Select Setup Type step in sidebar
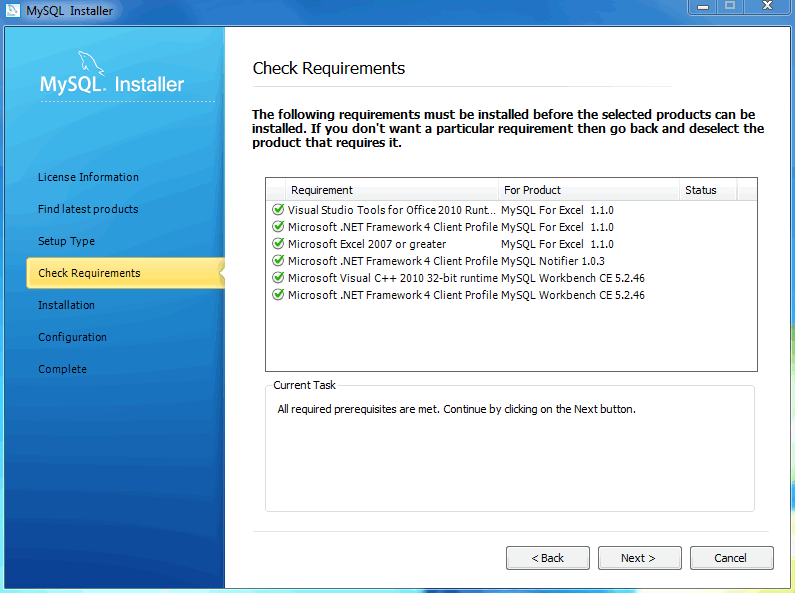This screenshot has width=795, height=593. [x=66, y=241]
